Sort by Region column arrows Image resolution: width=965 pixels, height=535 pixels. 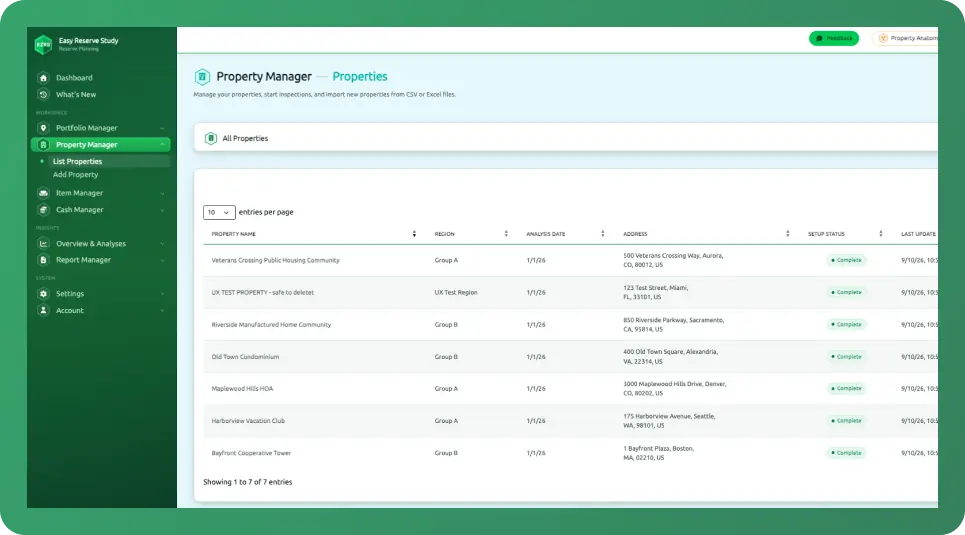(506, 234)
